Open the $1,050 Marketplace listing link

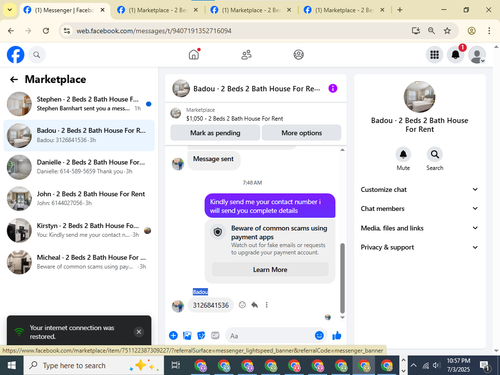coord(234,118)
